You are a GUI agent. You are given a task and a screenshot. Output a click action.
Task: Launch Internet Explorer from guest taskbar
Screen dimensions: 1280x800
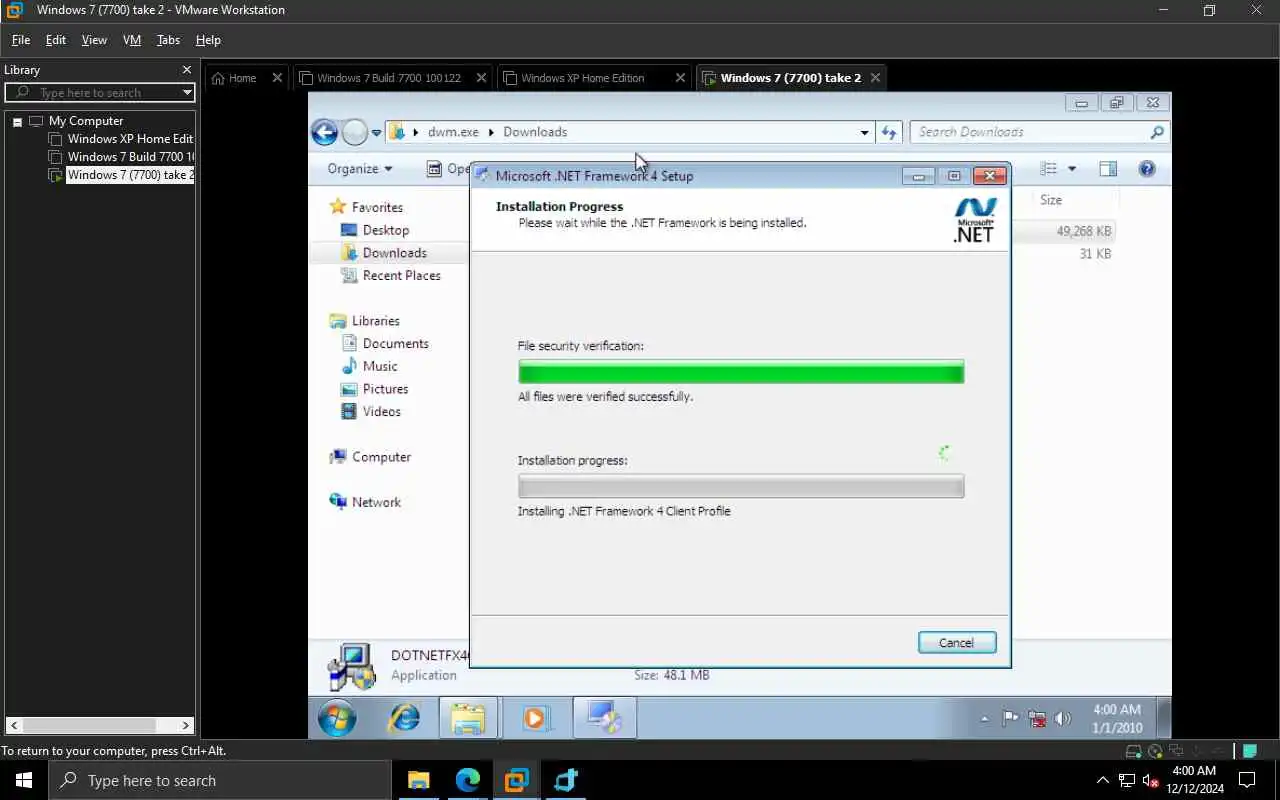[x=404, y=718]
